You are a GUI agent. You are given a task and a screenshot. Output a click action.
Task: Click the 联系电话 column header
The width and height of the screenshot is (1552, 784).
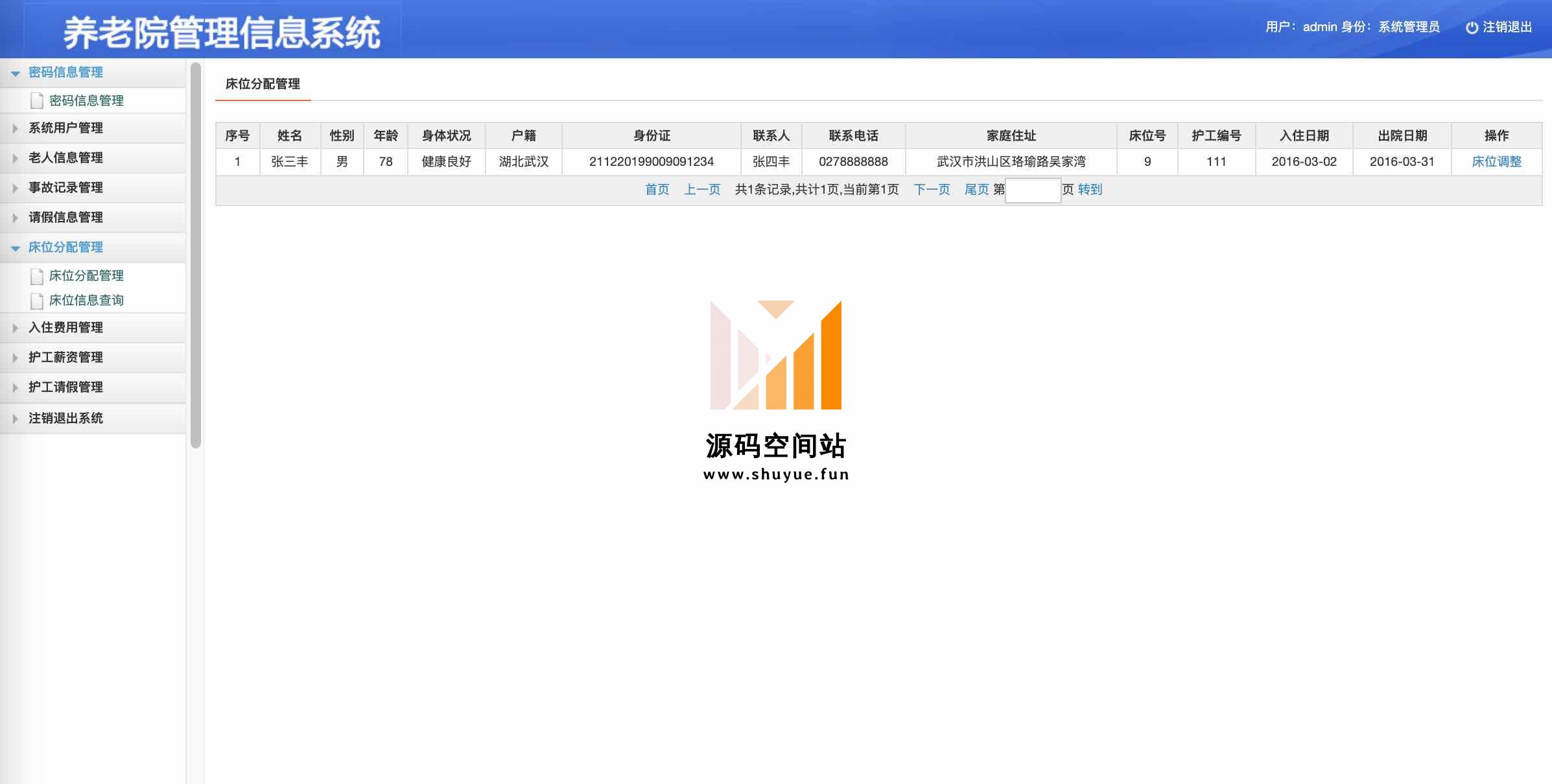point(853,135)
